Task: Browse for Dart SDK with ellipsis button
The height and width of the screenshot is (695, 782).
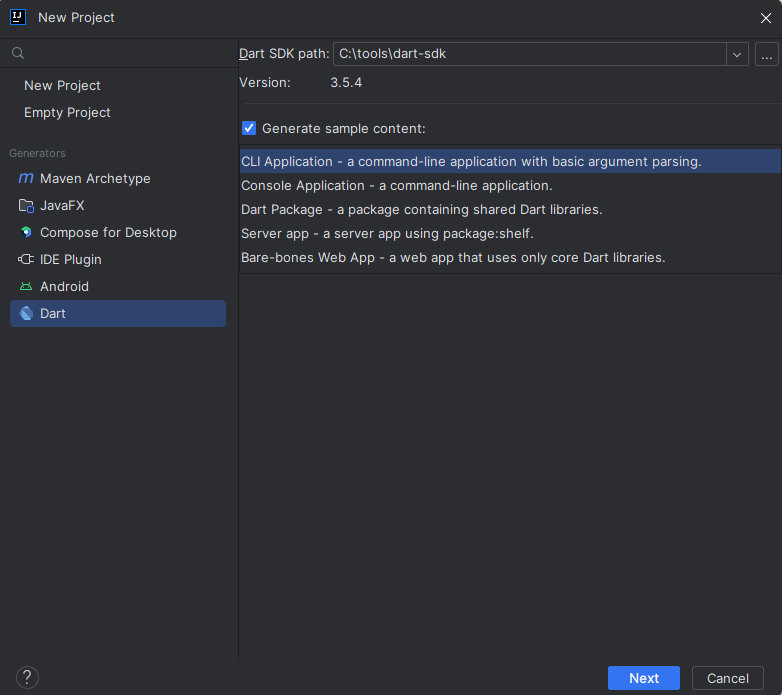Action: tap(767, 54)
